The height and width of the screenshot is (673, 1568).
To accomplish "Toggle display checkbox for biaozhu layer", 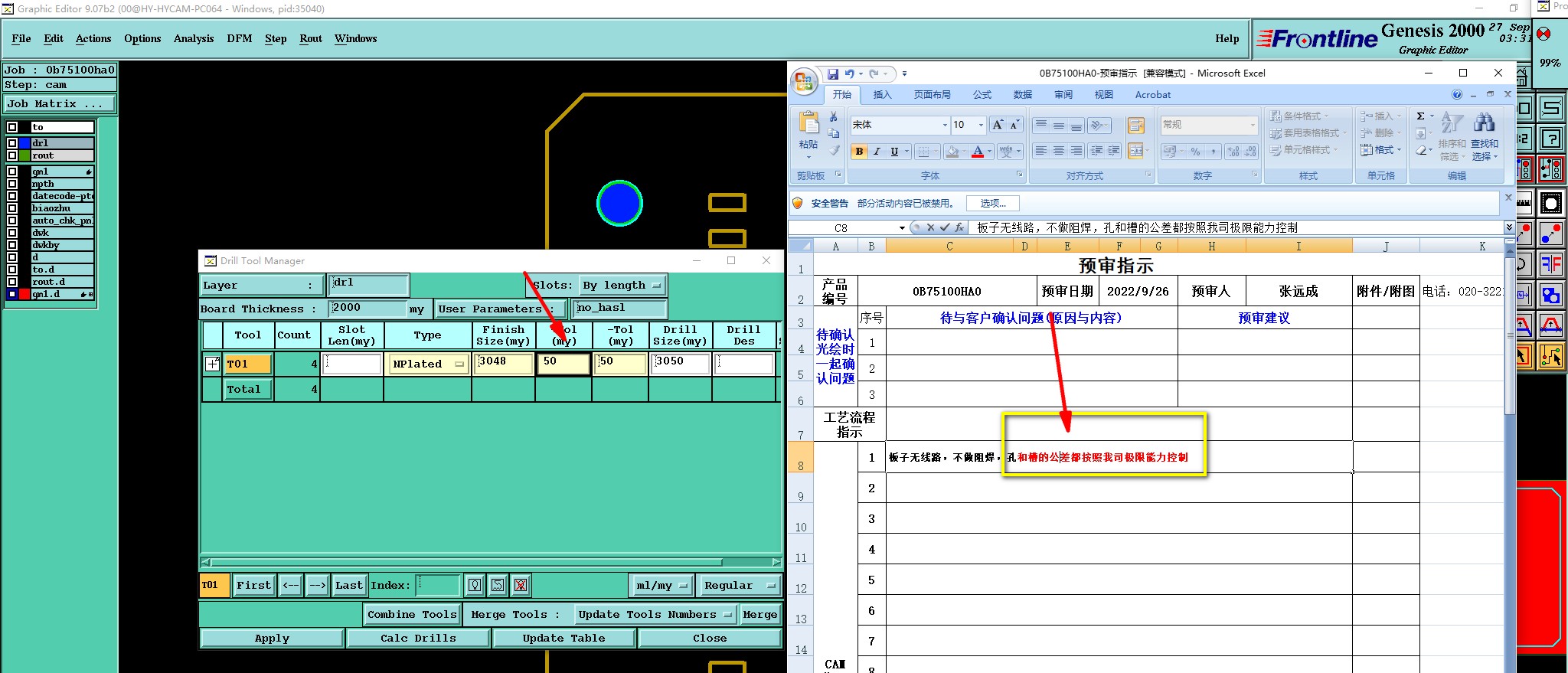I will click(12, 208).
